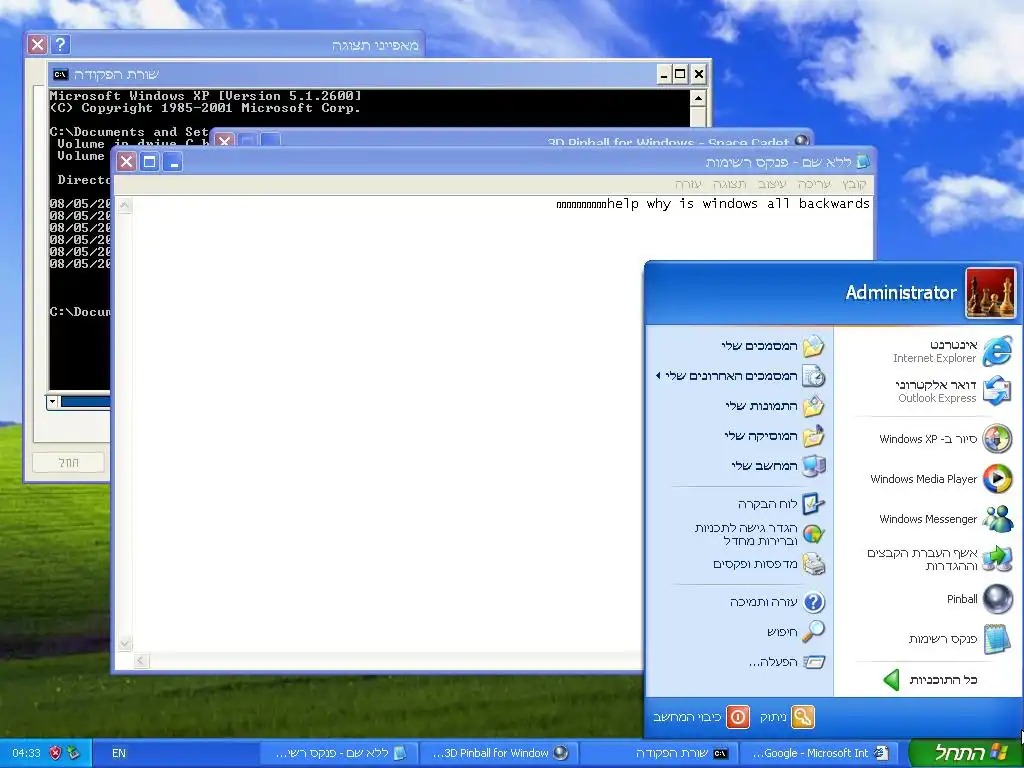The image size is (1024, 768).
Task: Launch Outlook Express email icon
Action: coord(997,391)
